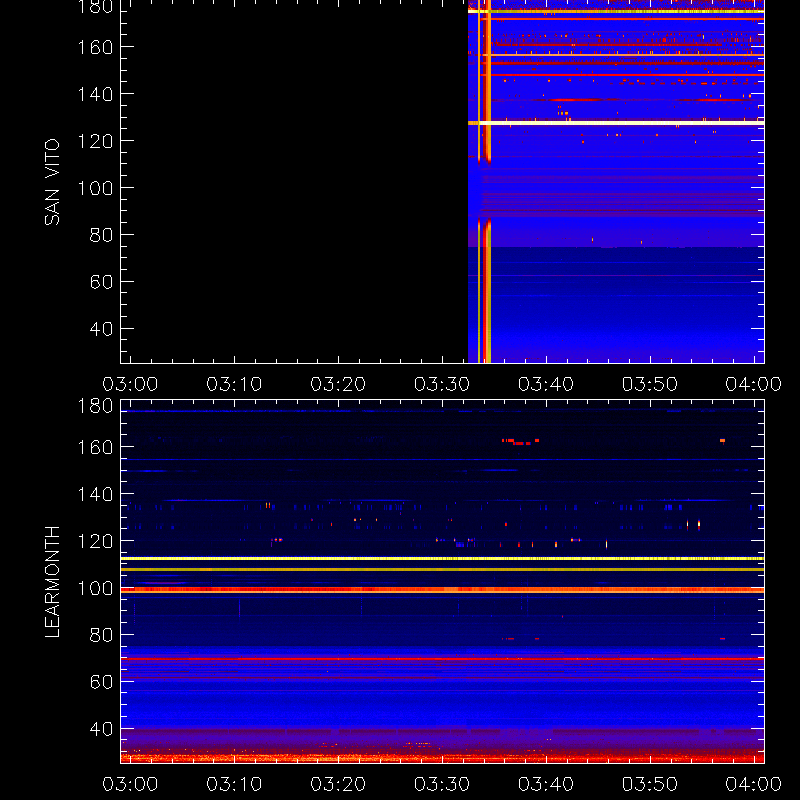The width and height of the screenshot is (800, 800).
Task: Select the 100 label on LEARMONTH axis
Action: pos(95,589)
